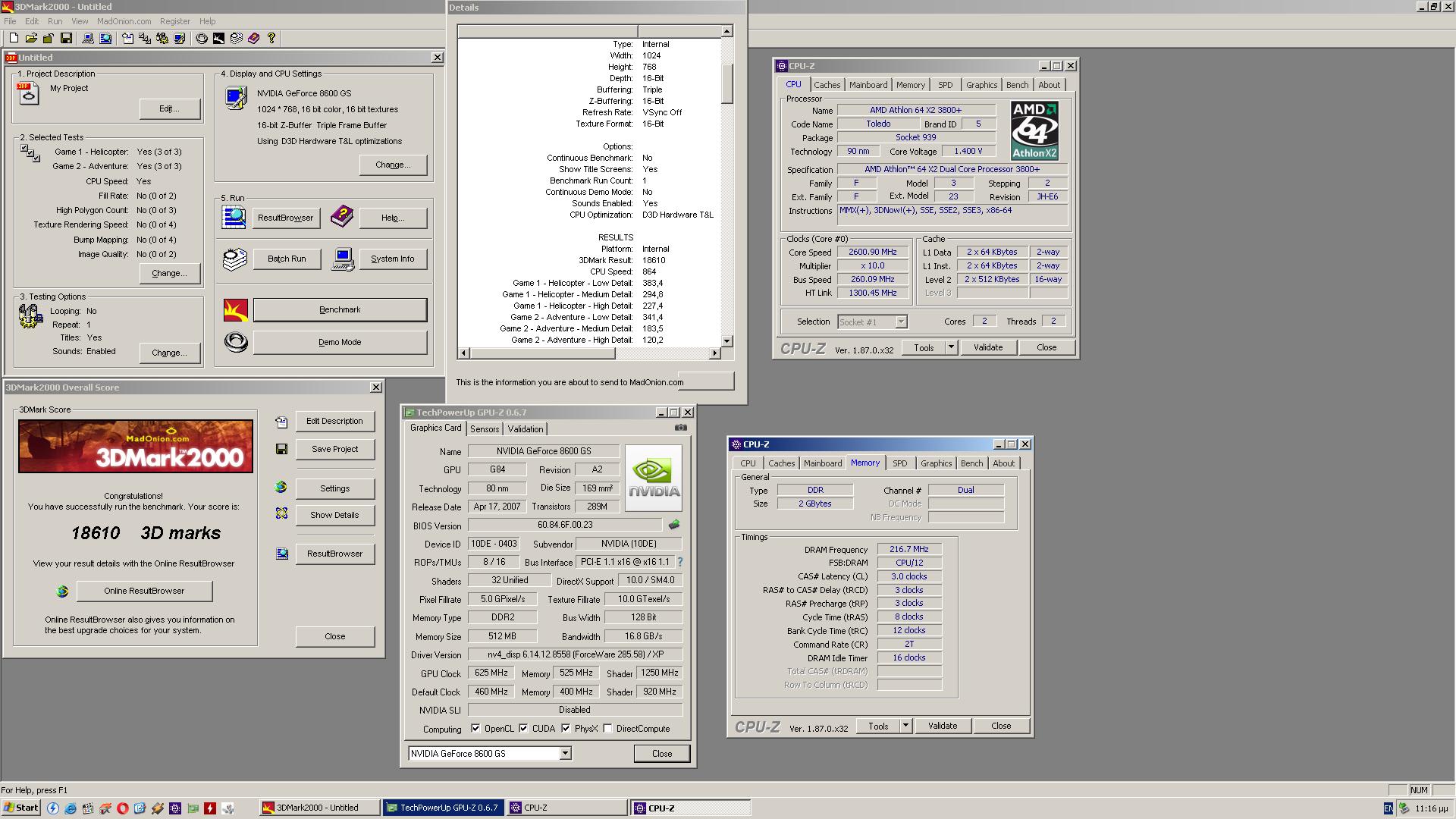Click the BIOS save chip icon in GPU-Z
The image size is (1456, 819).
coord(673,525)
